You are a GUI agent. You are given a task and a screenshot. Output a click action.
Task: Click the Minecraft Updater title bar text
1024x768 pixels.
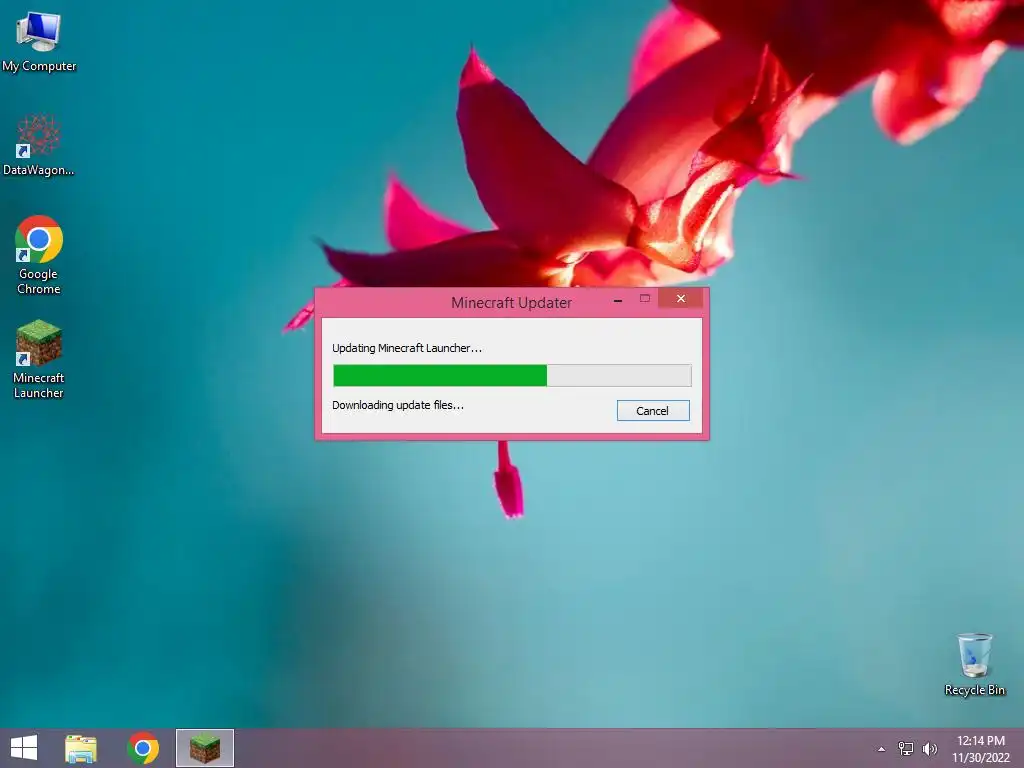511,303
